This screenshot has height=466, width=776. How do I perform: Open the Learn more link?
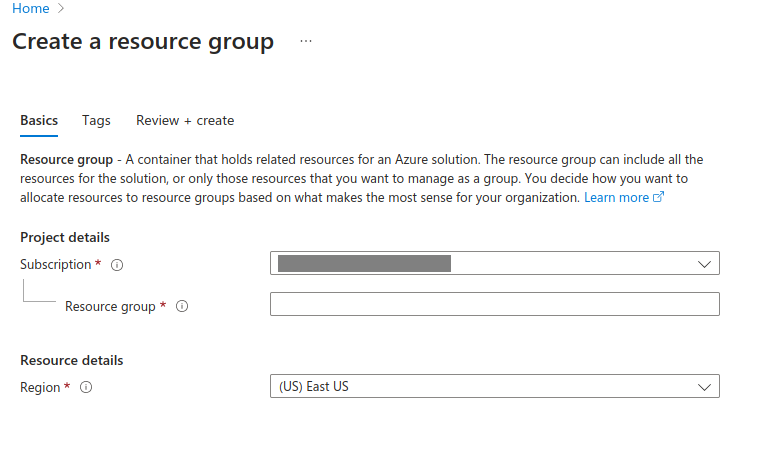point(616,197)
